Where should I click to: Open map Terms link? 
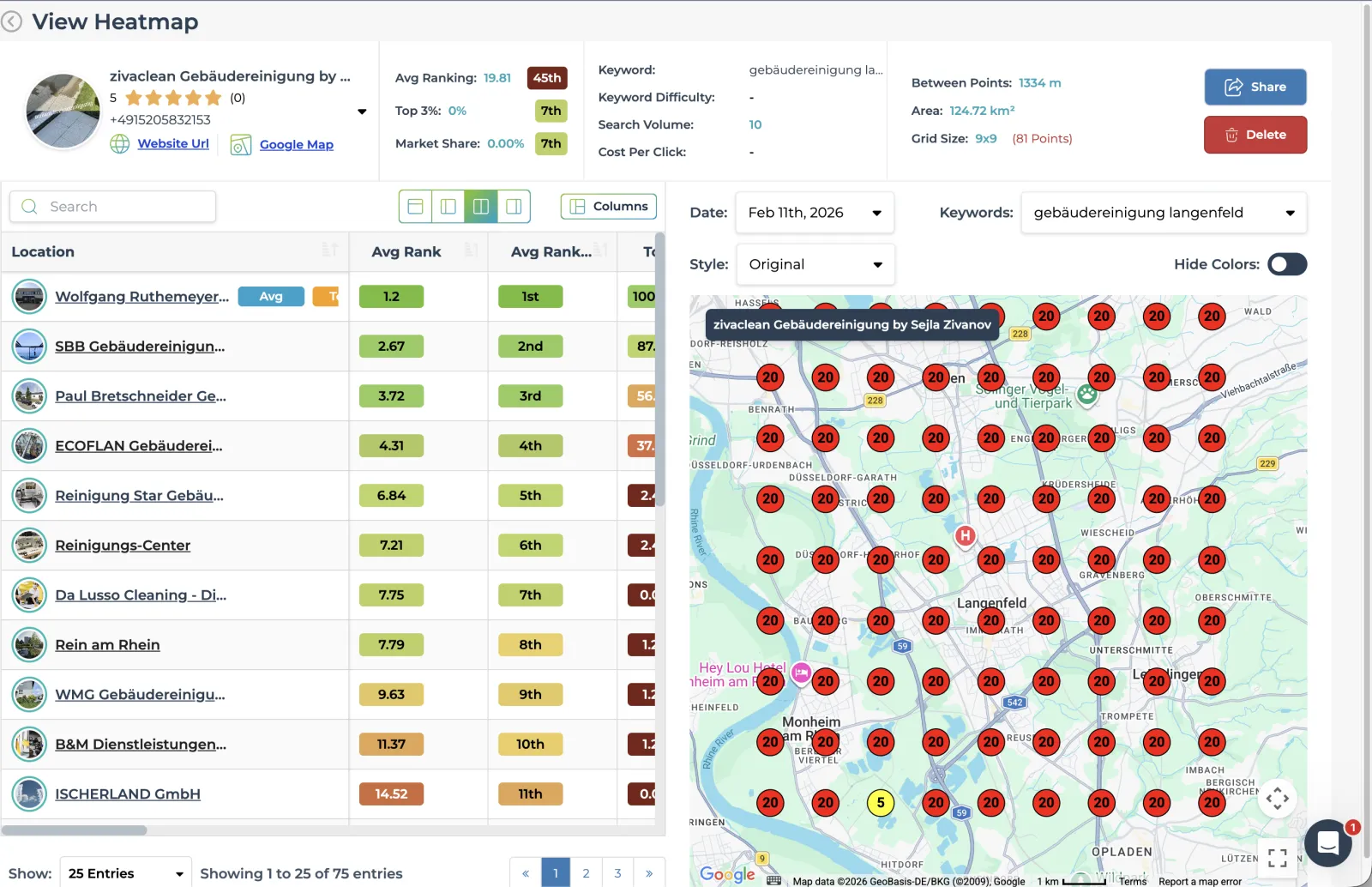point(1133,881)
